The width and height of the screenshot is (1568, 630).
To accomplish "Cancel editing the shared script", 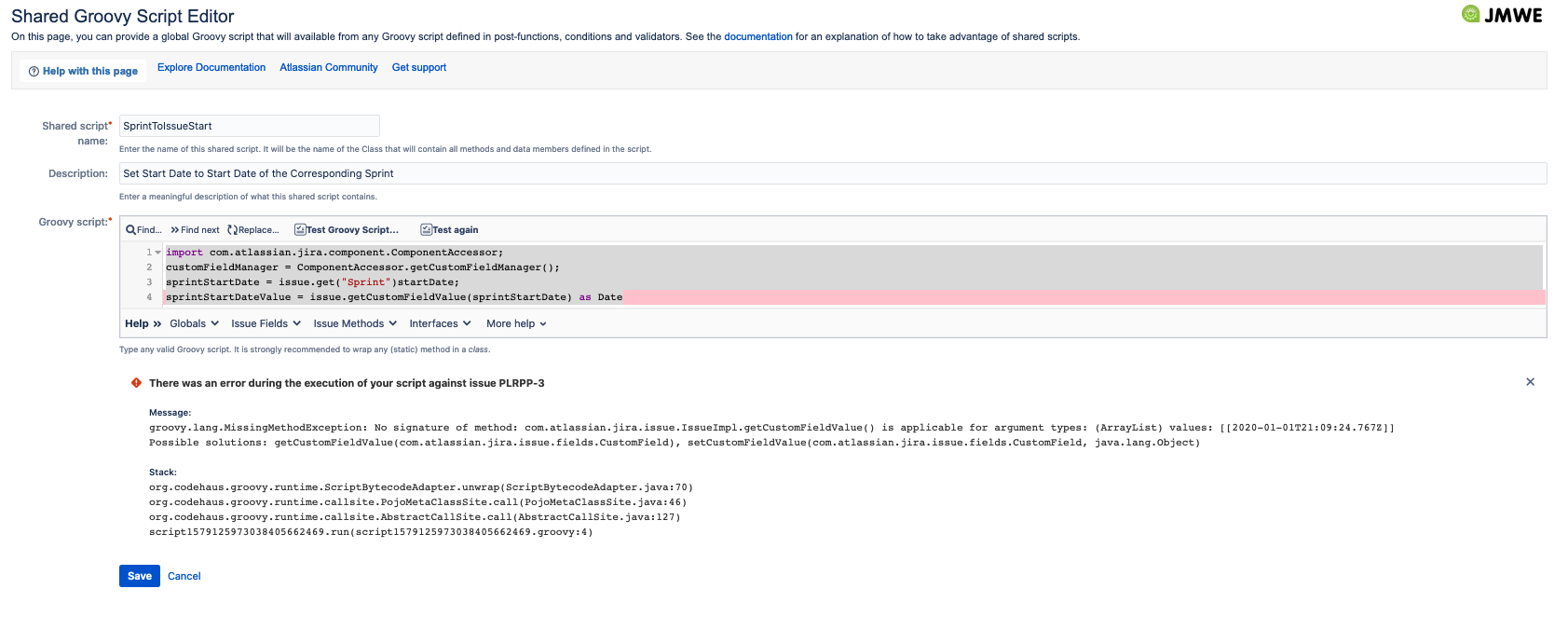I will (184, 576).
